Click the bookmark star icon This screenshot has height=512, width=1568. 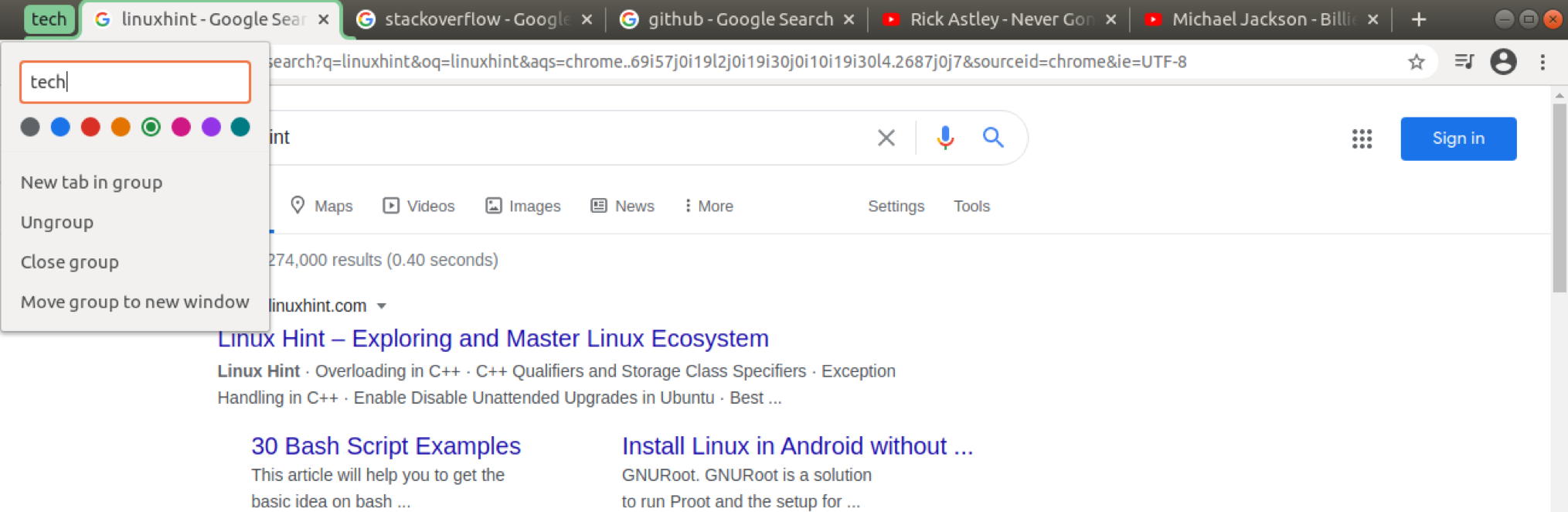pyautogui.click(x=1416, y=62)
